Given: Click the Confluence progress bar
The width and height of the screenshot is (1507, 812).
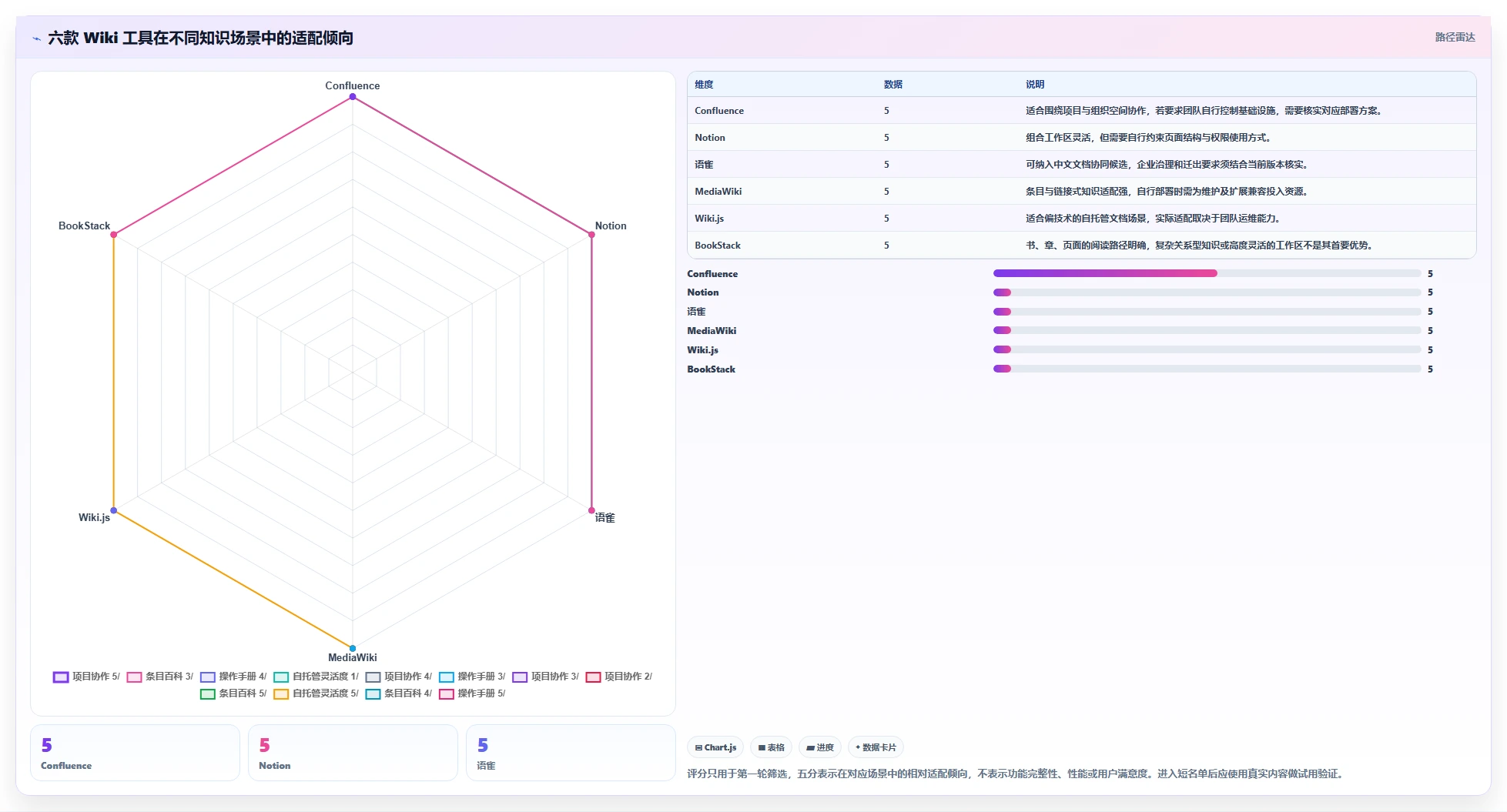Looking at the screenshot, I should tap(1207, 273).
